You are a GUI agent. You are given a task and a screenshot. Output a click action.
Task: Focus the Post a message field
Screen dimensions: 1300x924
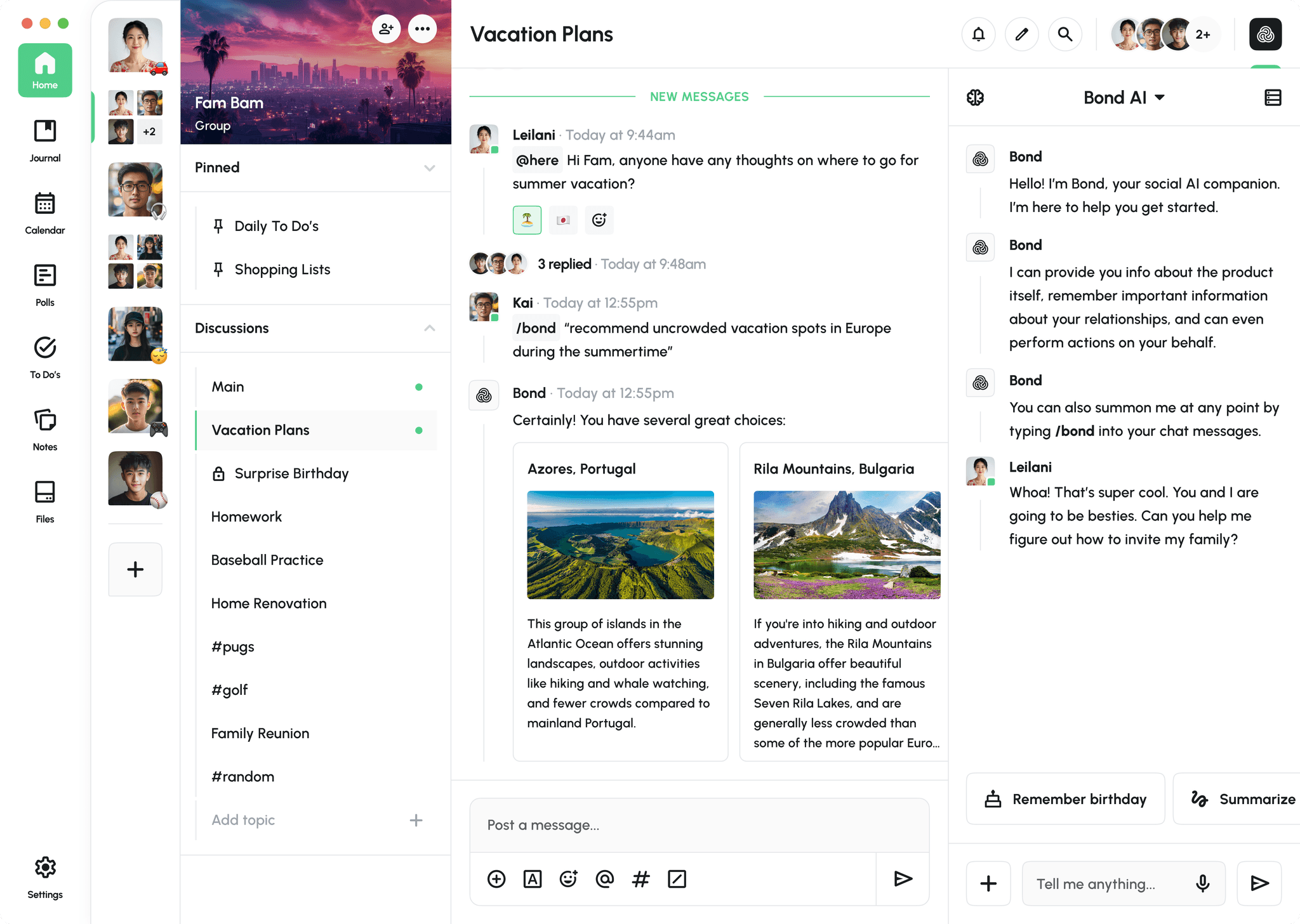point(700,825)
